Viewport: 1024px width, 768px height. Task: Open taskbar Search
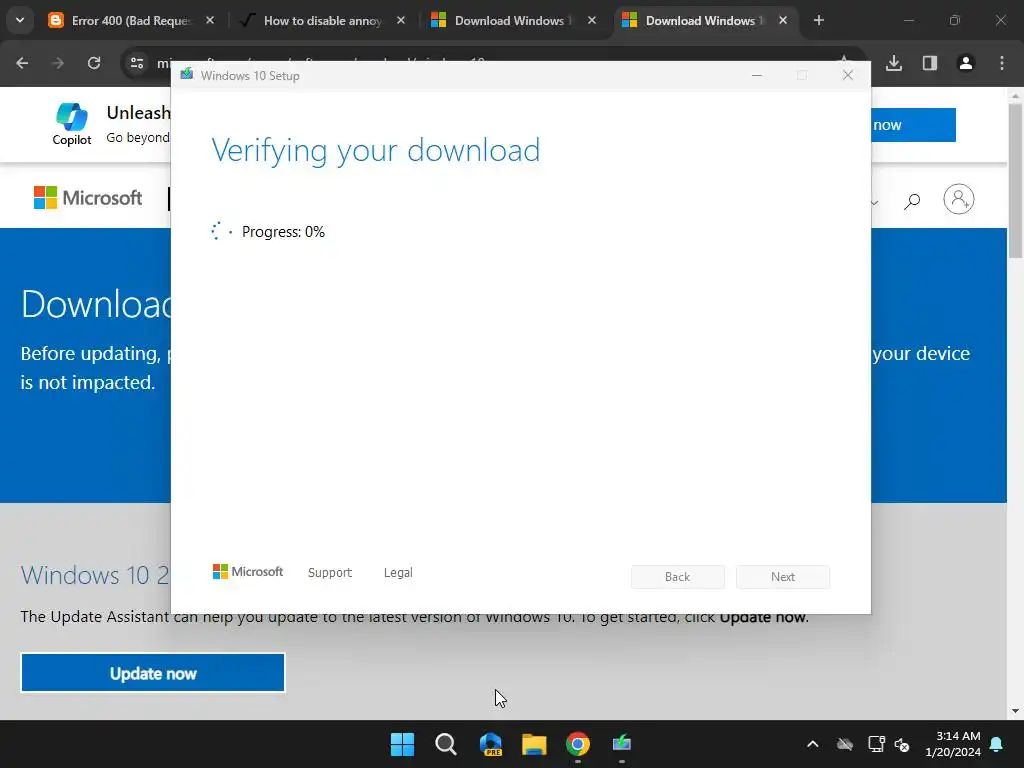pyautogui.click(x=446, y=744)
